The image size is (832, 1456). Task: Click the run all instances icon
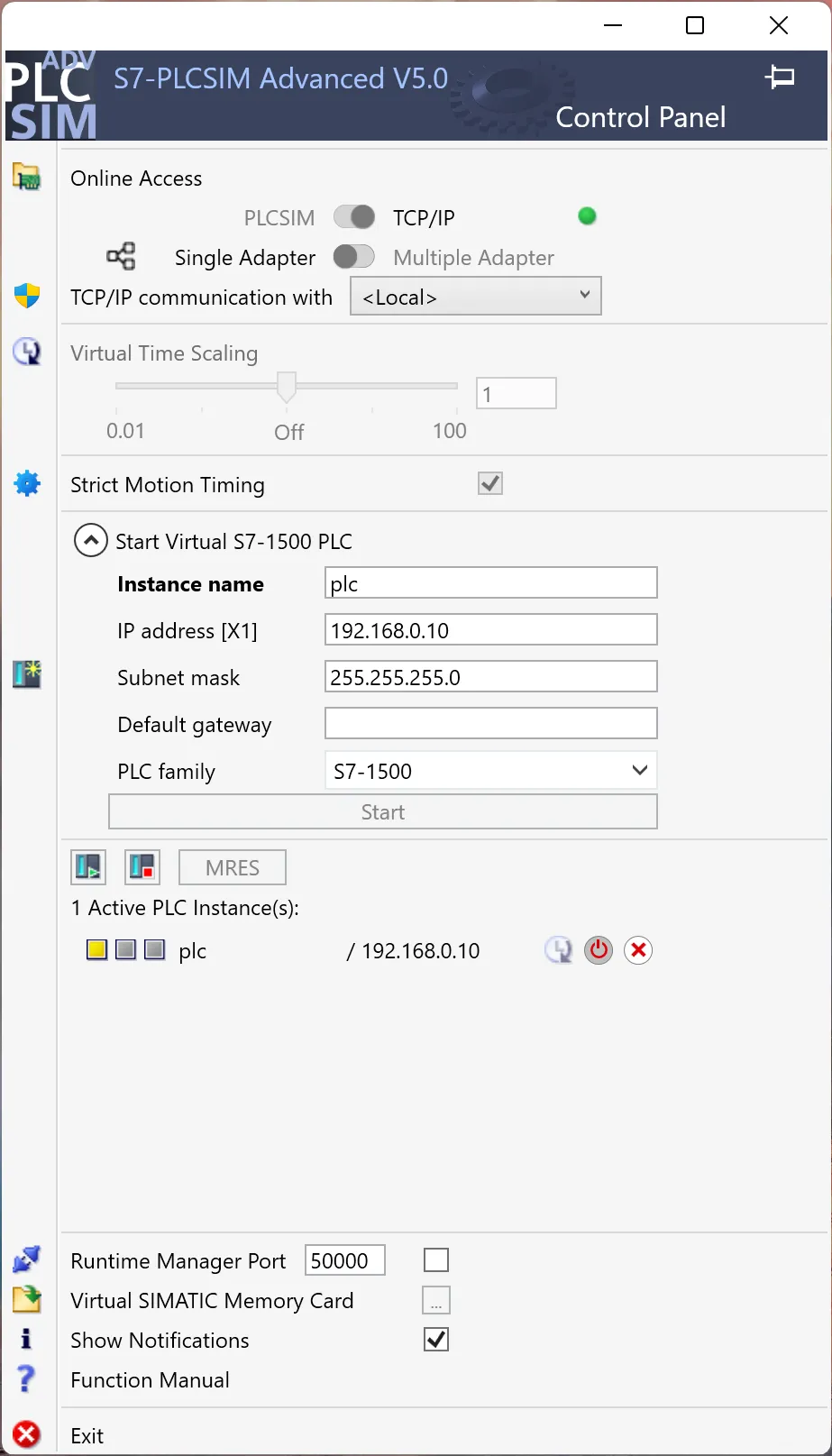(88, 867)
